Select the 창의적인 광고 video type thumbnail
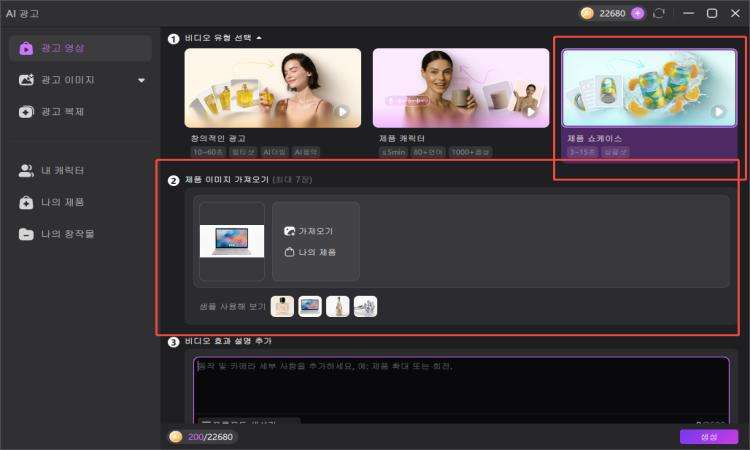750x450 pixels. click(273, 88)
